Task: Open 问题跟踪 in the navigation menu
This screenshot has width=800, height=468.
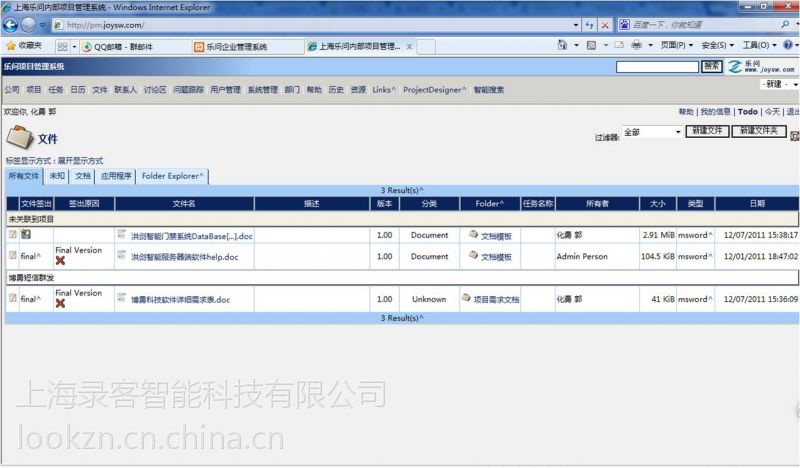Action: coord(188,90)
